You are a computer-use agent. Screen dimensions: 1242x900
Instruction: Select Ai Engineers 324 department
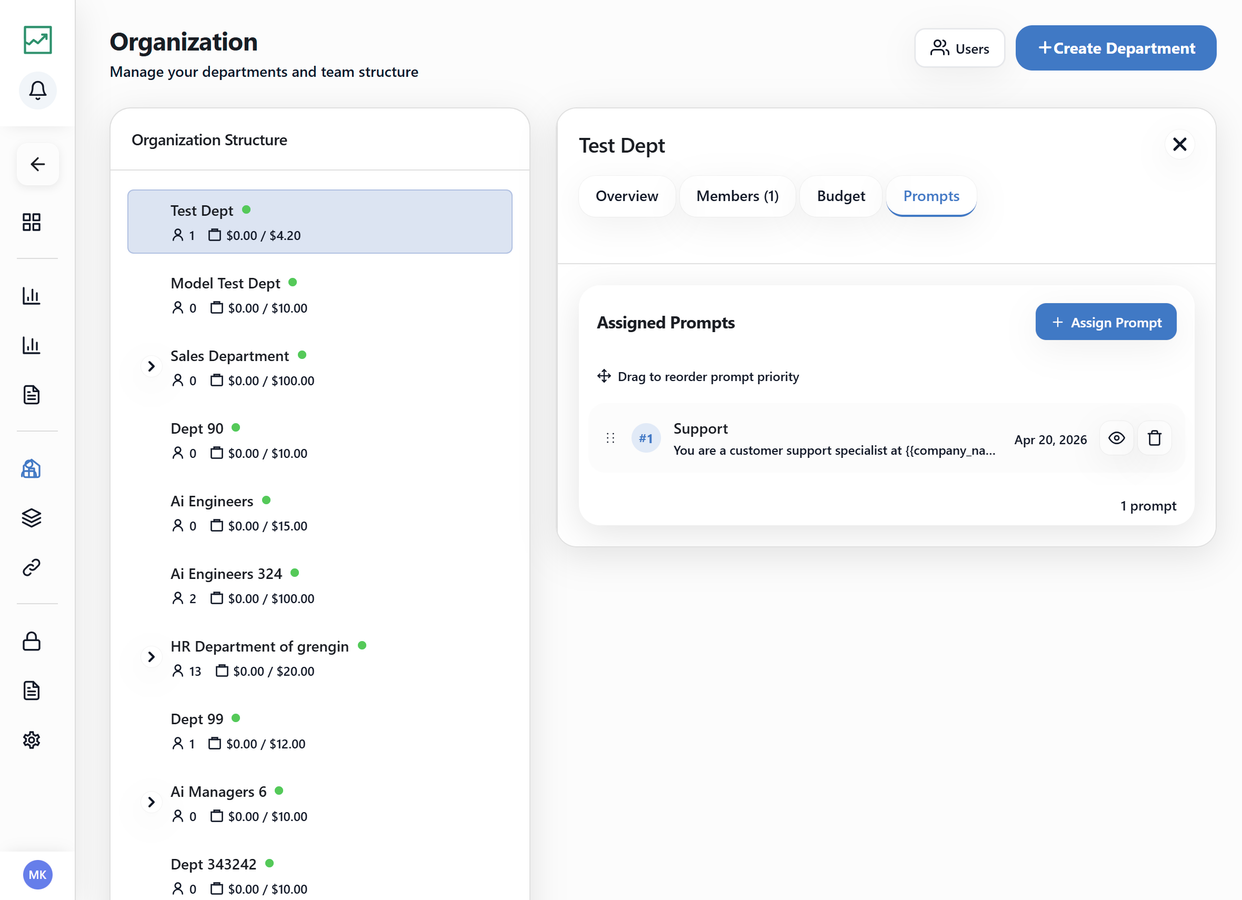320,585
